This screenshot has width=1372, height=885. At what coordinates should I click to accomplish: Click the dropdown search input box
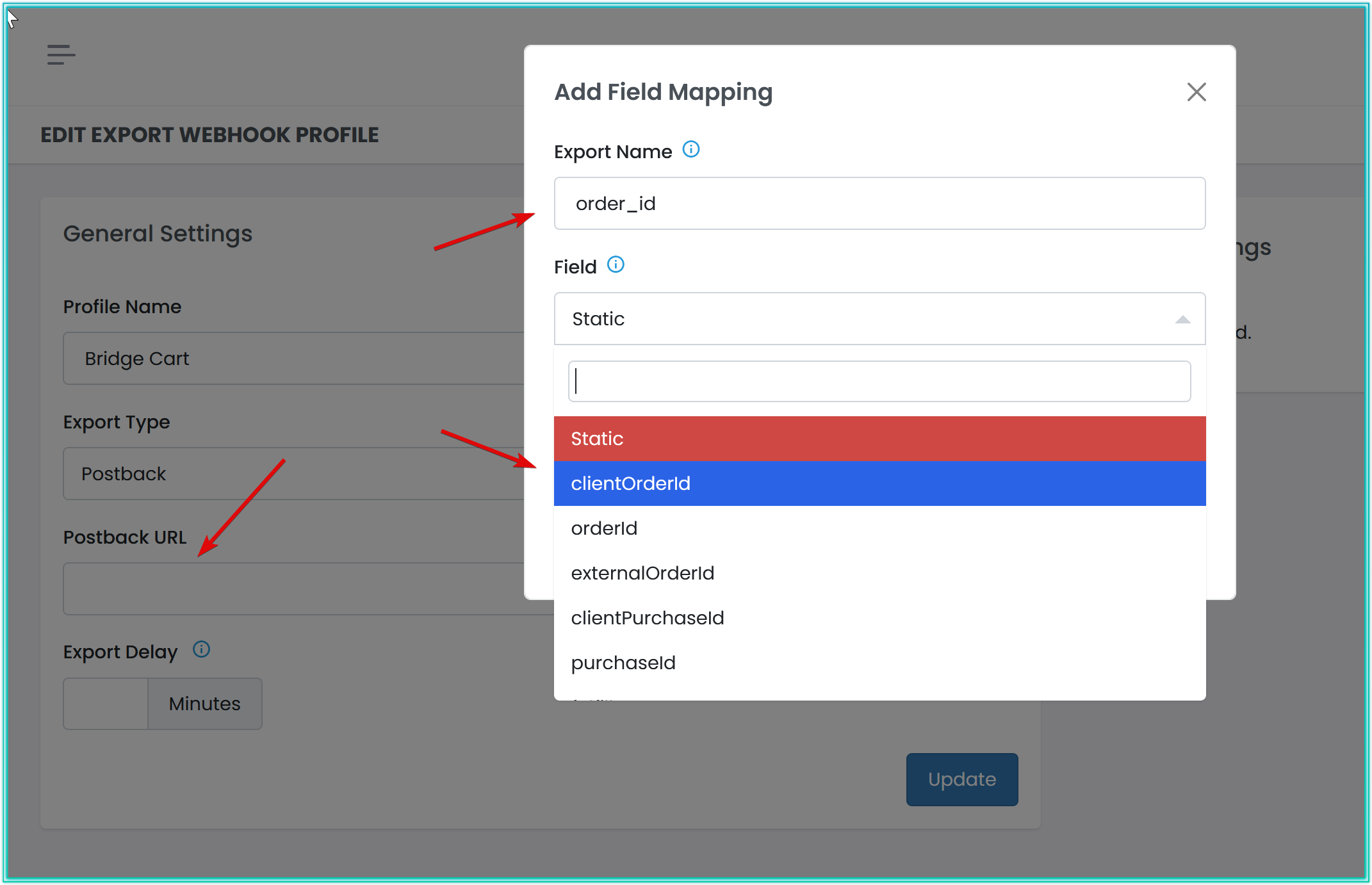point(879,382)
